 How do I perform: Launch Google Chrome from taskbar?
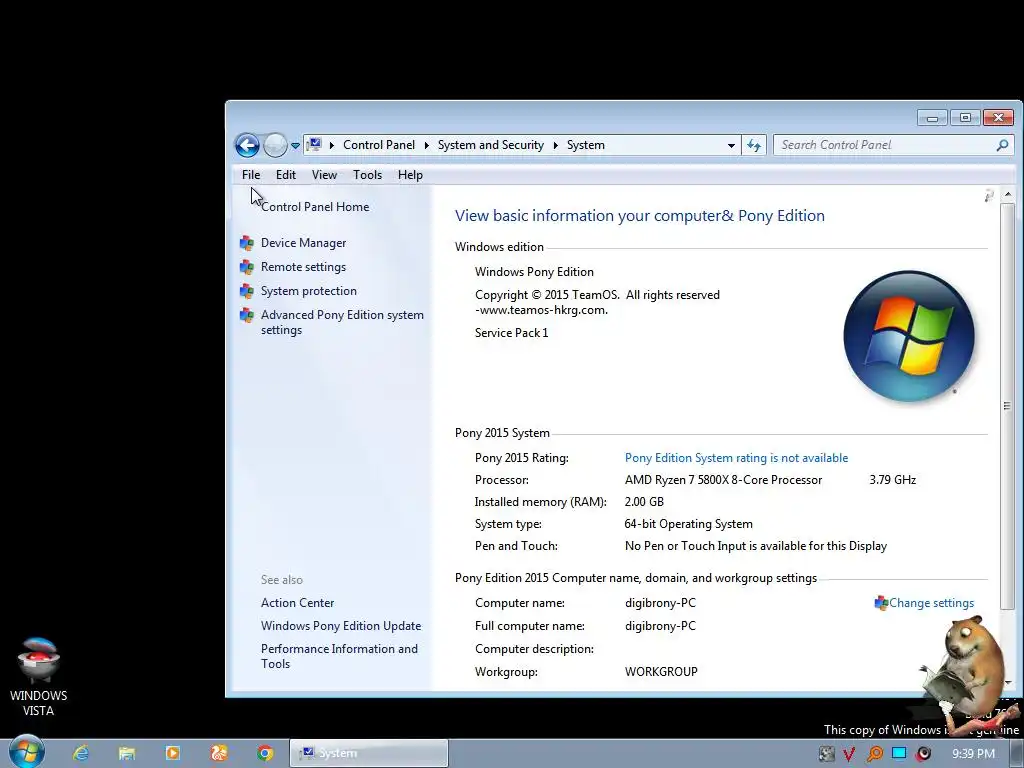tap(264, 754)
